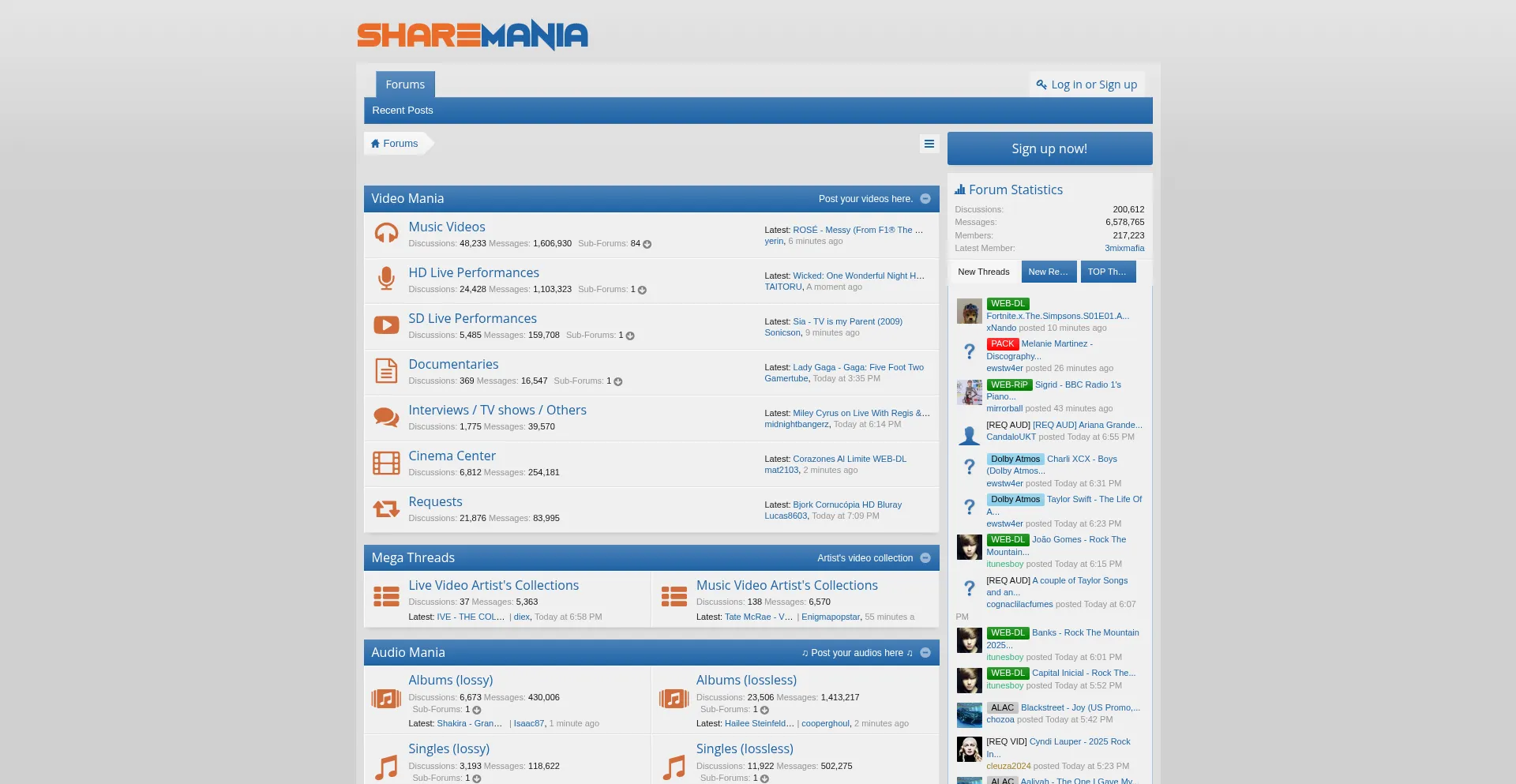Click the play icon for SD Live Performances

[386, 325]
